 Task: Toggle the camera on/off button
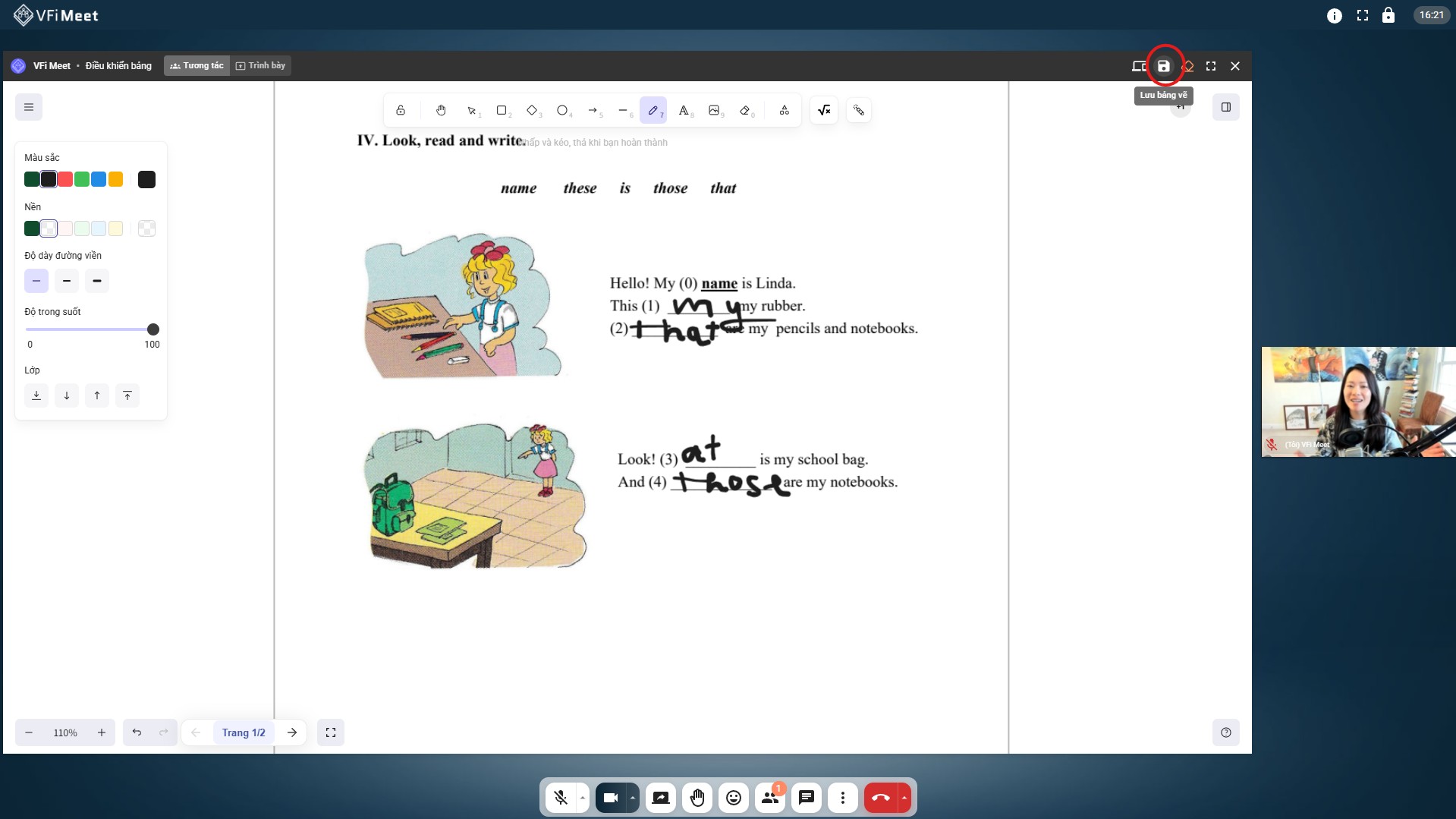[611, 798]
